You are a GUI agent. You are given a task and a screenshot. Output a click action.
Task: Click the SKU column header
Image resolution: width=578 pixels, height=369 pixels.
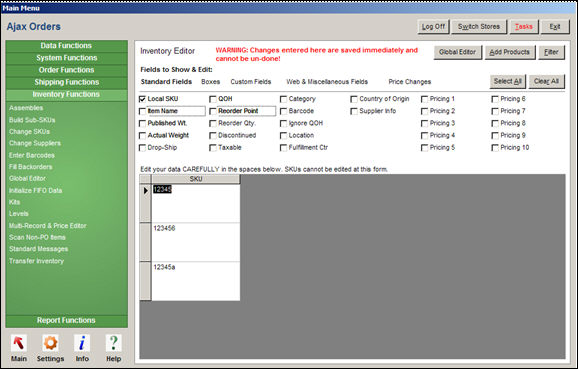pyautogui.click(x=196, y=179)
